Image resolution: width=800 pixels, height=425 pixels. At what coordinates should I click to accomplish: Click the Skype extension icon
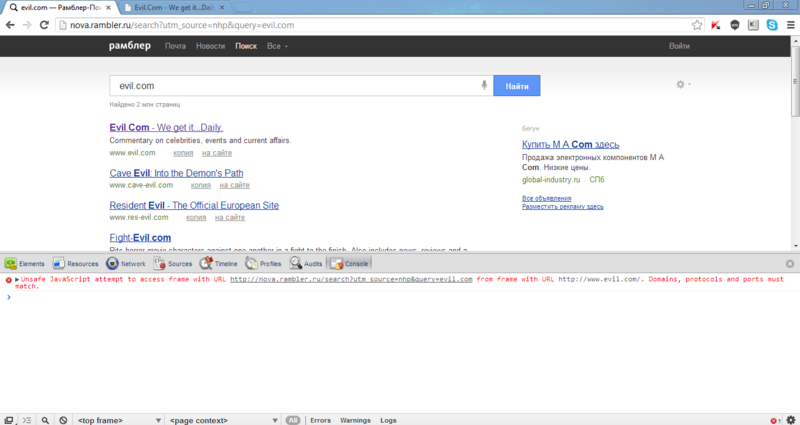point(772,25)
